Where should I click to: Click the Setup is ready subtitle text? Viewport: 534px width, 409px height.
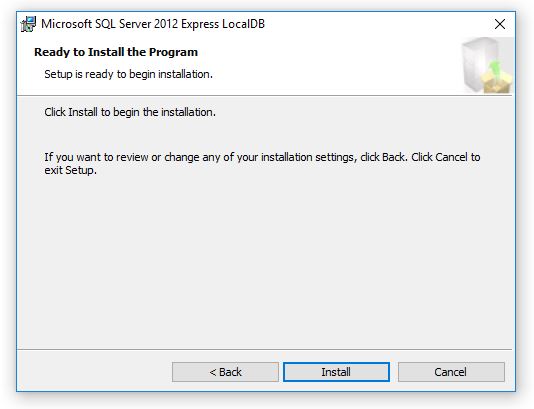128,74
